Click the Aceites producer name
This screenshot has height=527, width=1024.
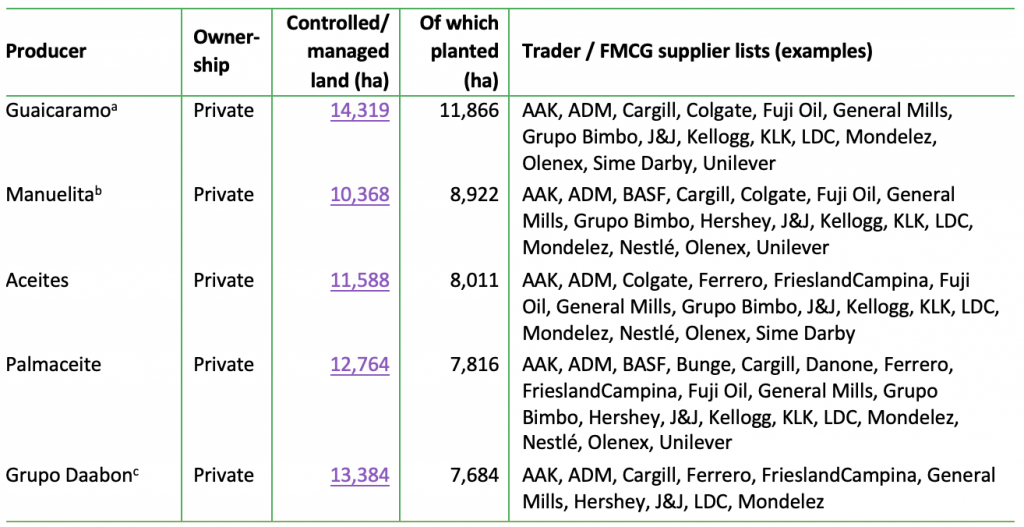click(x=39, y=281)
